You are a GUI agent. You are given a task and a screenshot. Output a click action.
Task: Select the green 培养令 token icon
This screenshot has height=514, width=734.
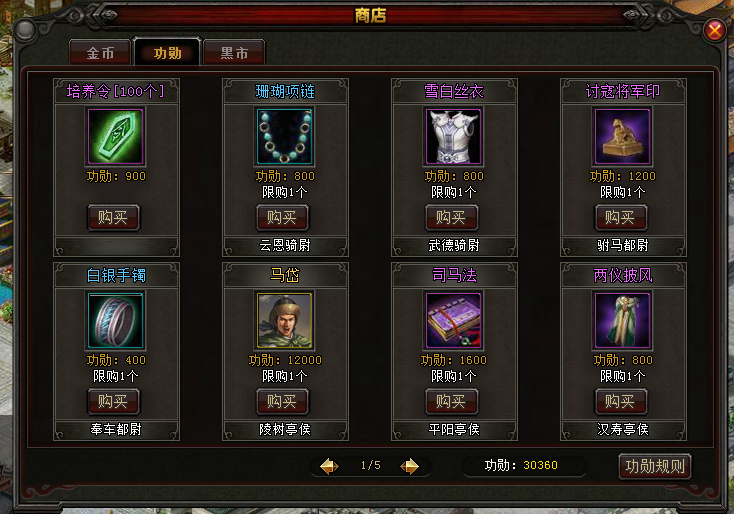click(116, 136)
